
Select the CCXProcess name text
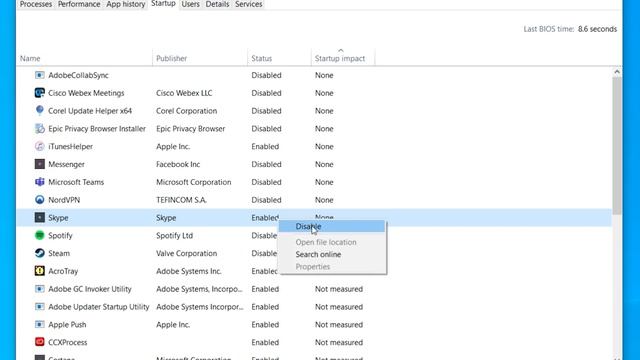67,342
